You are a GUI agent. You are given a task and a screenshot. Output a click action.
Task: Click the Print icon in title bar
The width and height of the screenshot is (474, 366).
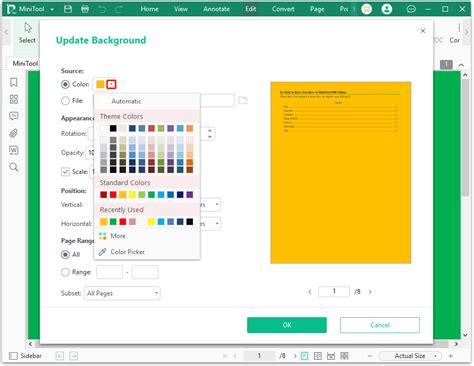[85, 9]
